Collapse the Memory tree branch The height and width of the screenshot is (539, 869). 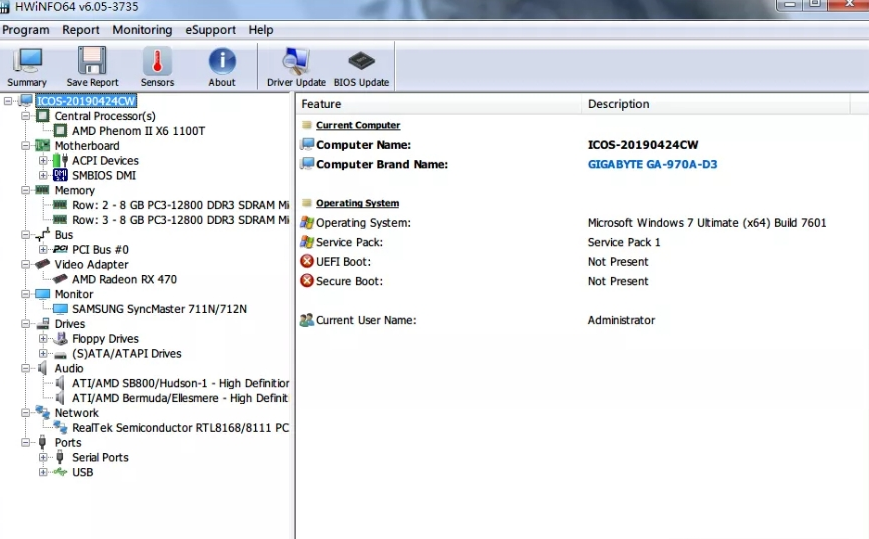point(26,190)
